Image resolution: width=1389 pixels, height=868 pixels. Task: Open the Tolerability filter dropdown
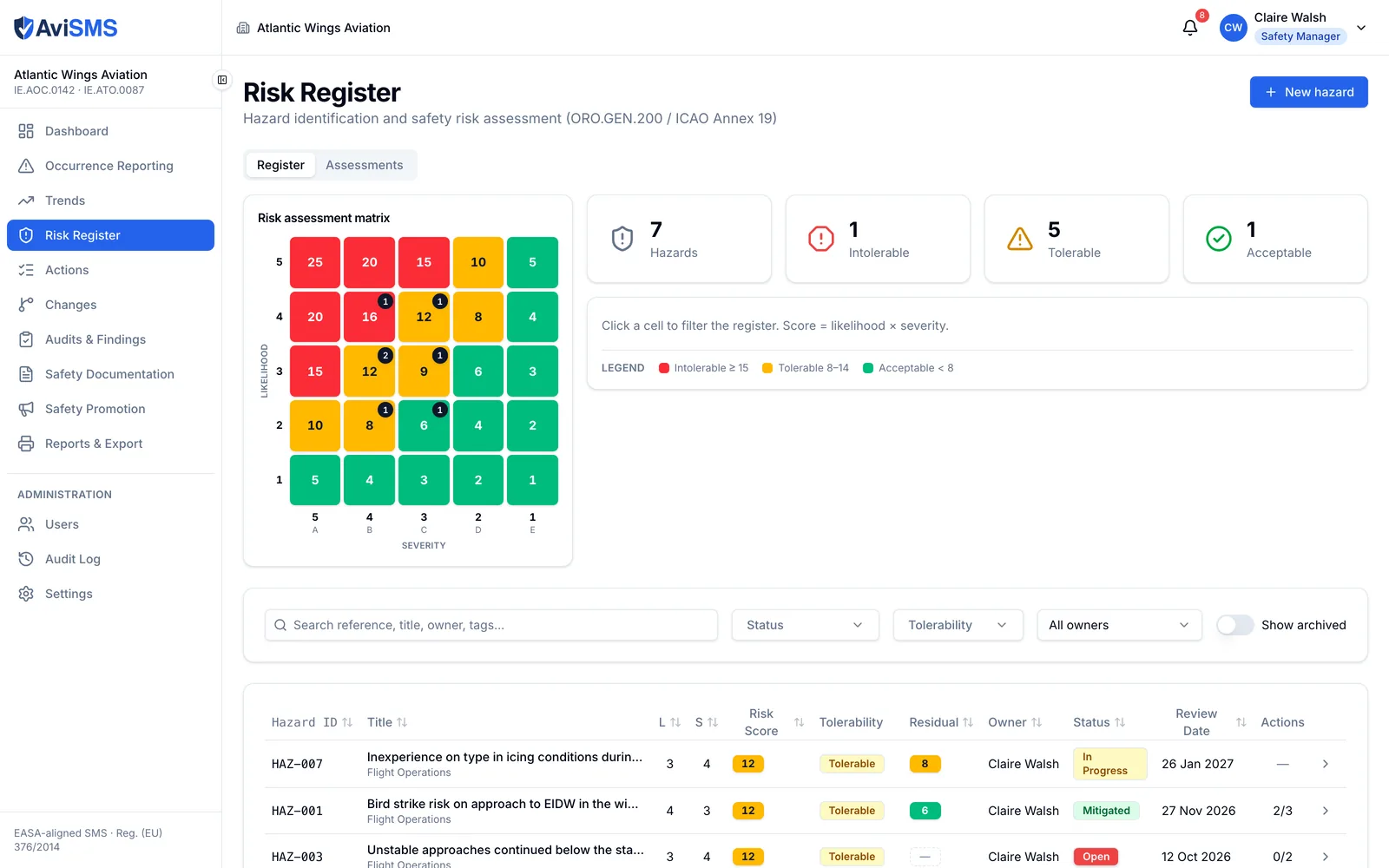click(958, 625)
